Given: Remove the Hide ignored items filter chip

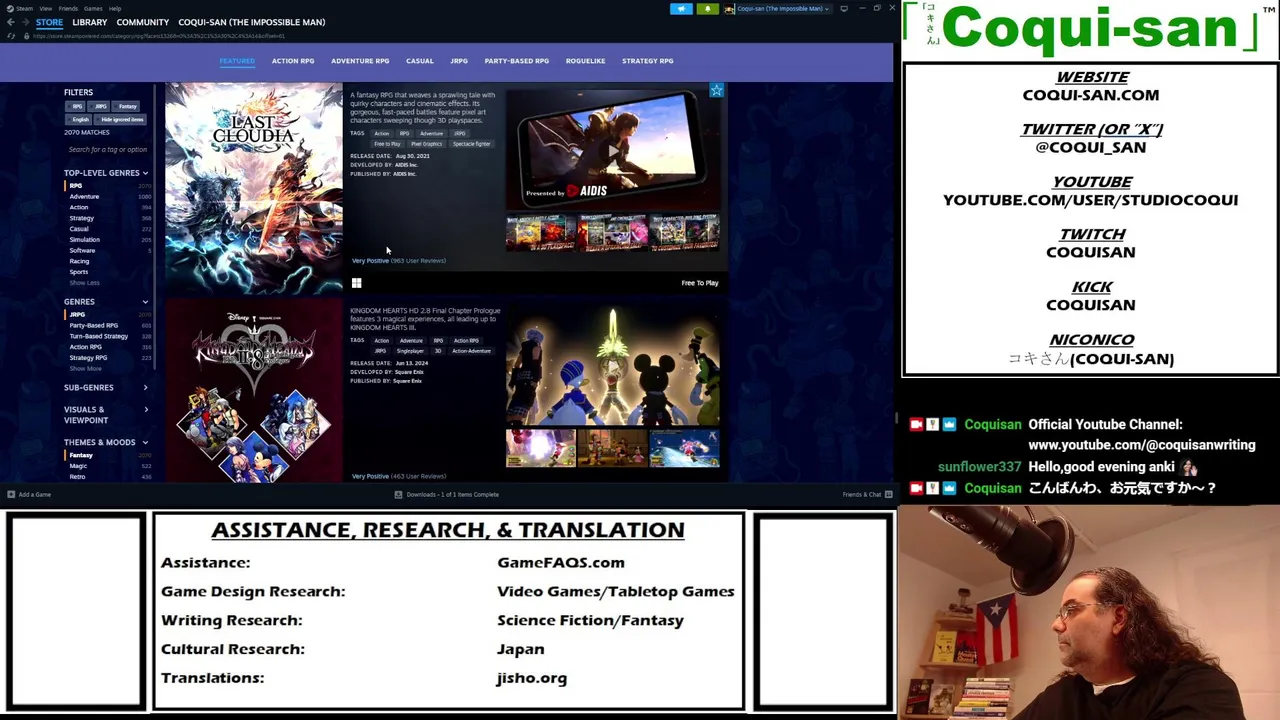Looking at the screenshot, I should click(122, 119).
